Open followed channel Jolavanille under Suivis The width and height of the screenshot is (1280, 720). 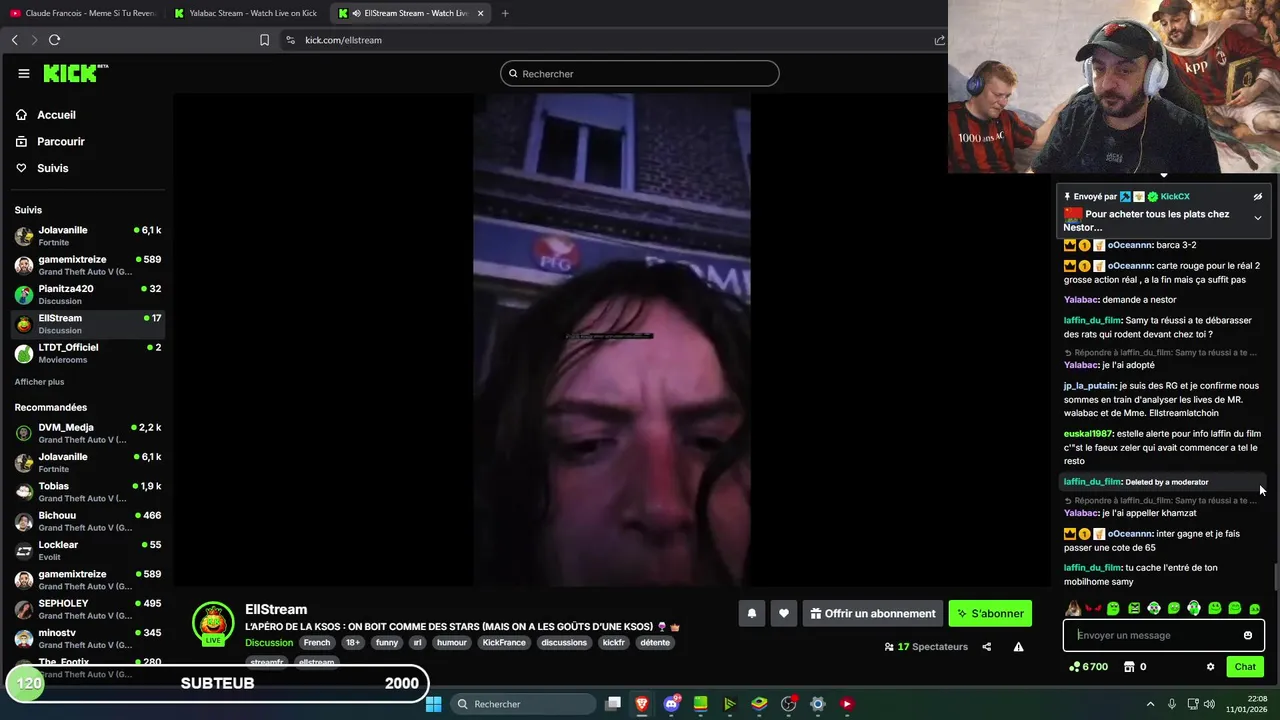(x=88, y=236)
